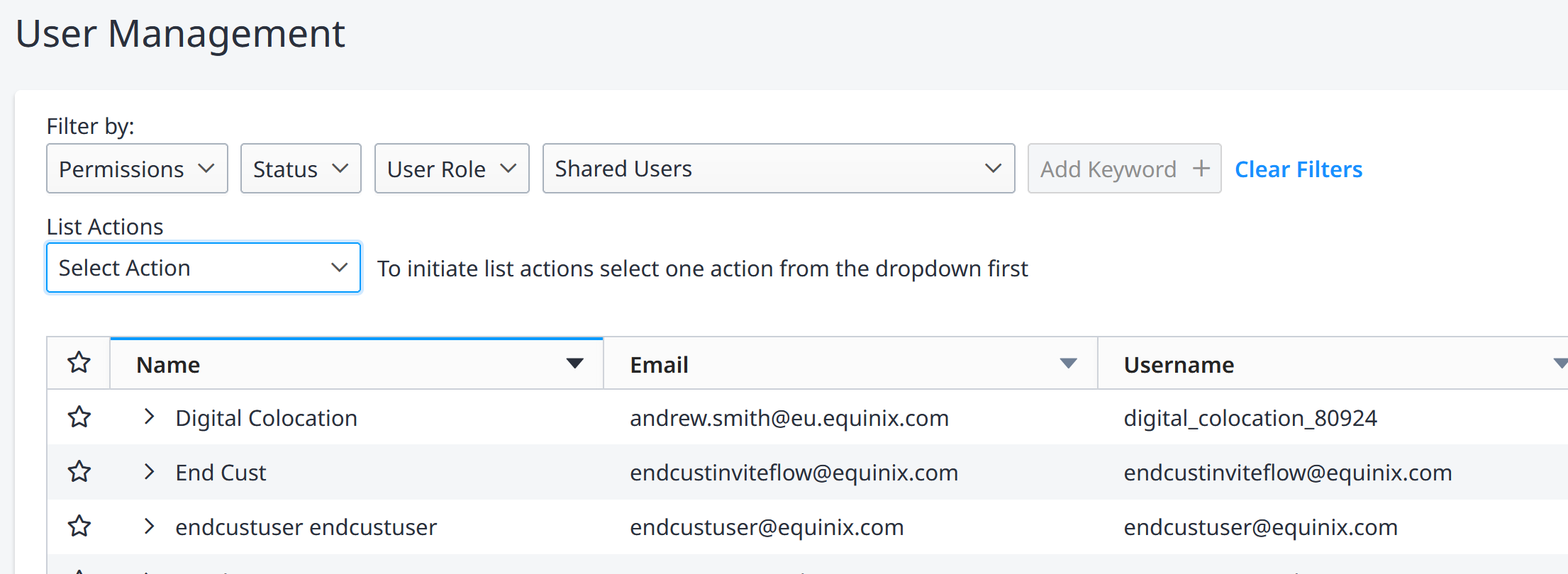Toggle favorite star in table header
This screenshot has height=574, width=1568.
pos(79,363)
